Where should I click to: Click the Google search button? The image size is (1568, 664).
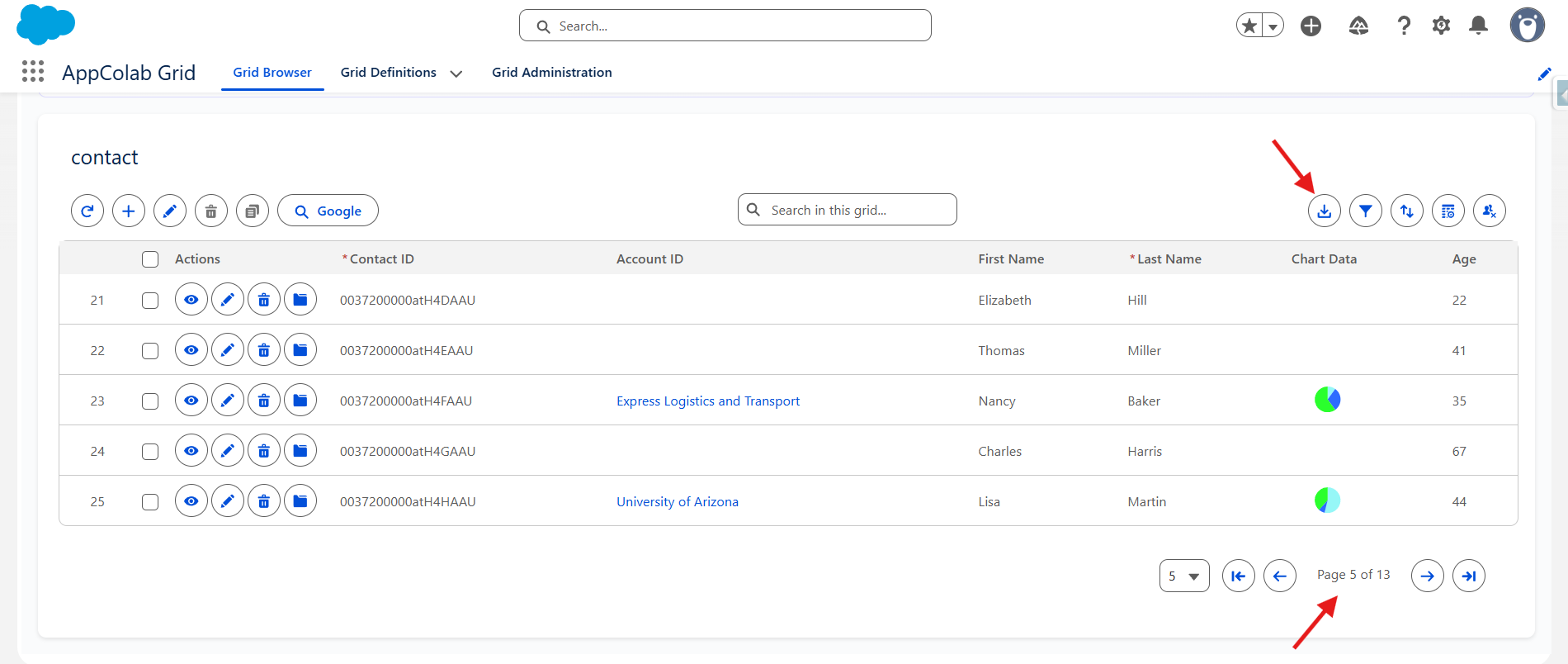(328, 211)
